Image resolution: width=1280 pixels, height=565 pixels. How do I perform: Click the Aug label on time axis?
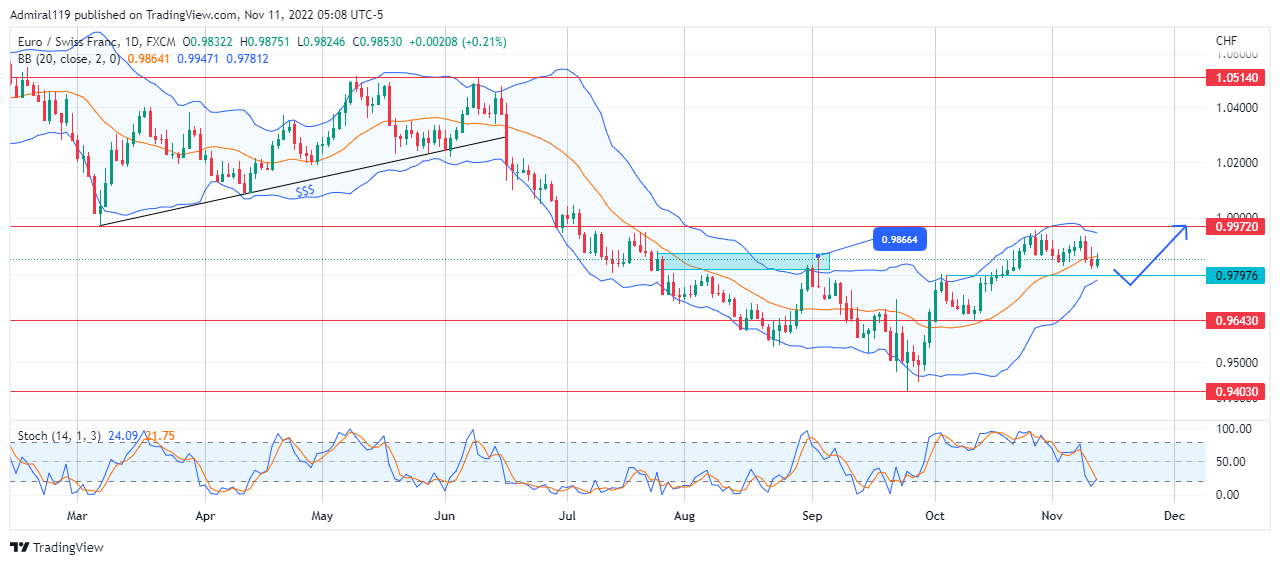pyautogui.click(x=684, y=516)
